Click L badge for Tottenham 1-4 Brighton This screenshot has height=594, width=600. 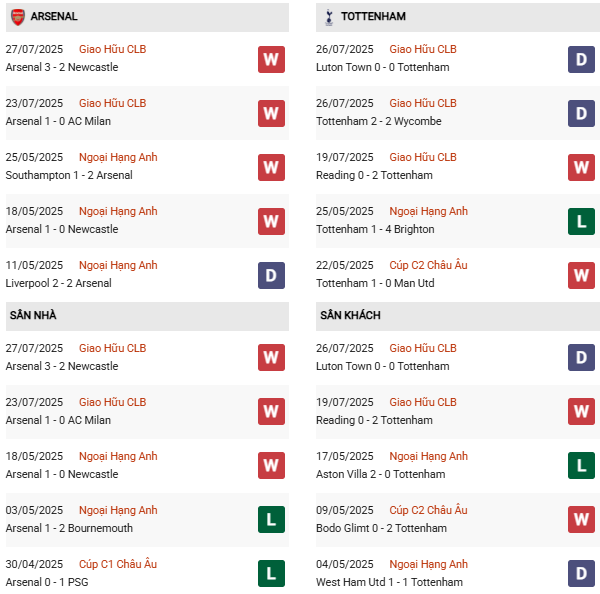click(581, 221)
